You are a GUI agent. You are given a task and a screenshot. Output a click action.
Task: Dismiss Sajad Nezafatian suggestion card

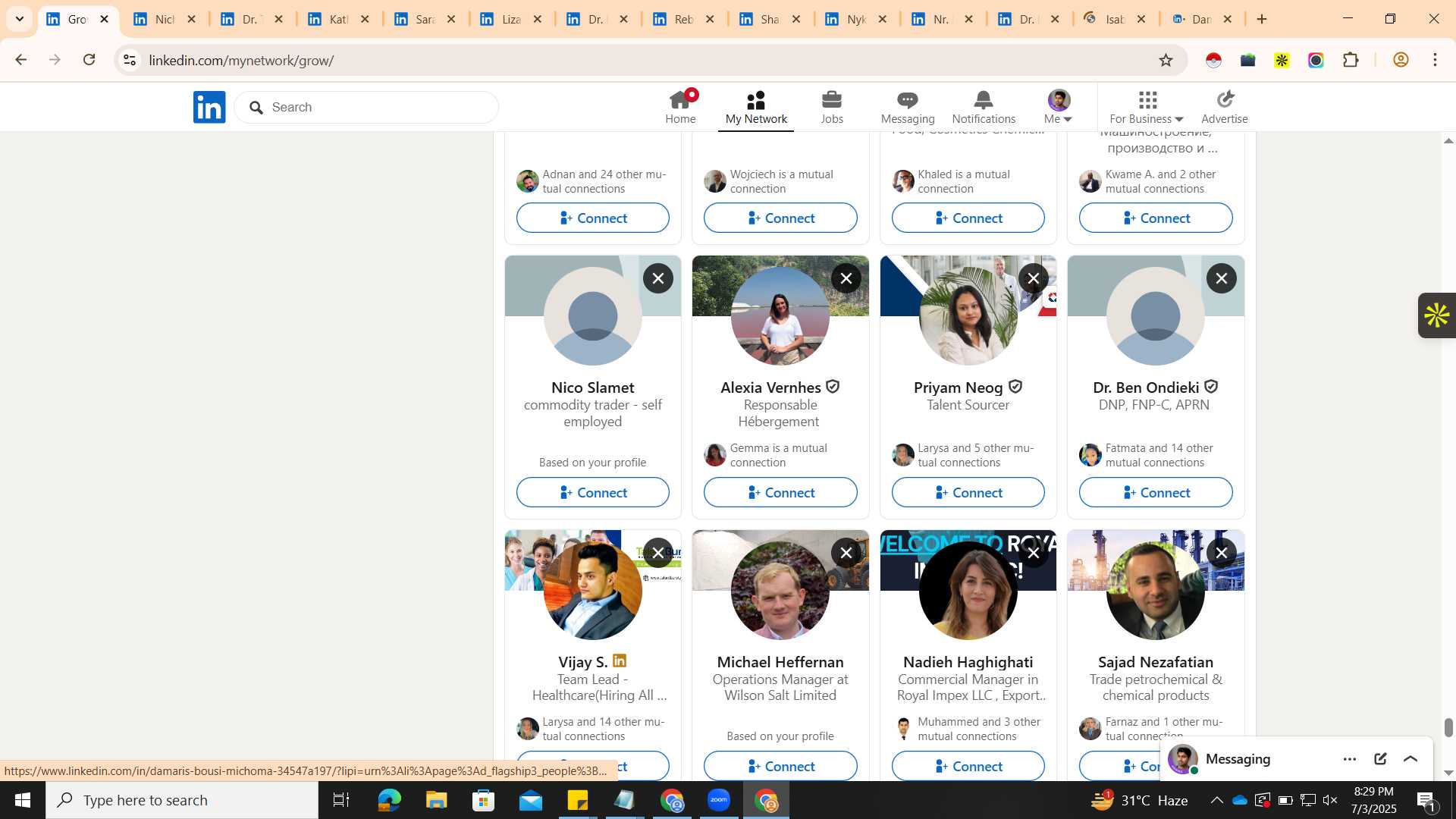click(x=1222, y=553)
